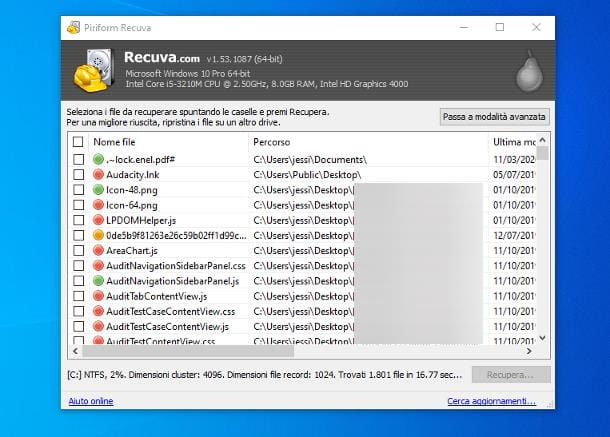Tick the checkbox for Icon-48.png
Screen dimensions: 610x437
pyautogui.click(x=79, y=190)
